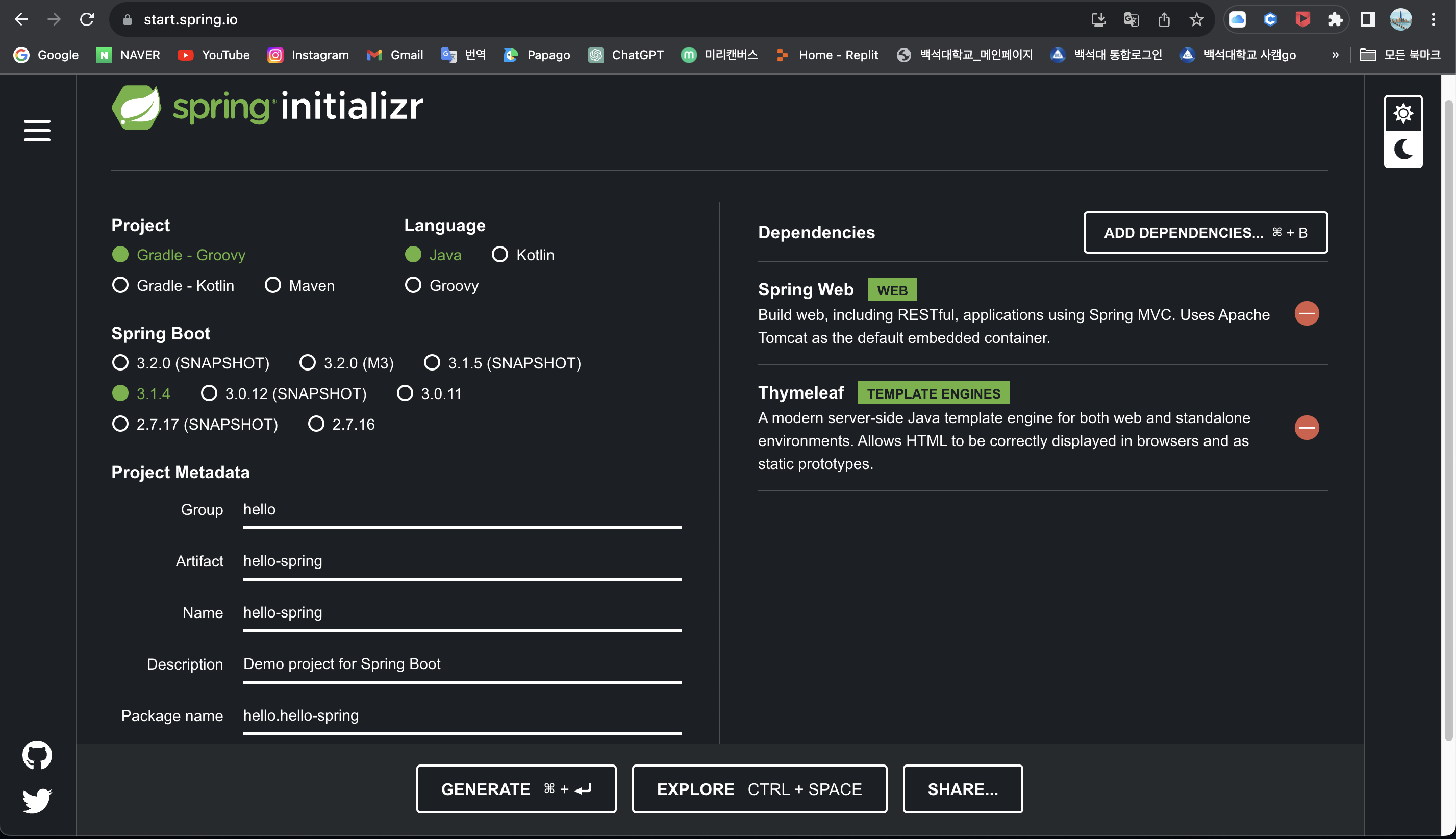Bookmark page with star icon
1456x839 pixels.
(1196, 19)
